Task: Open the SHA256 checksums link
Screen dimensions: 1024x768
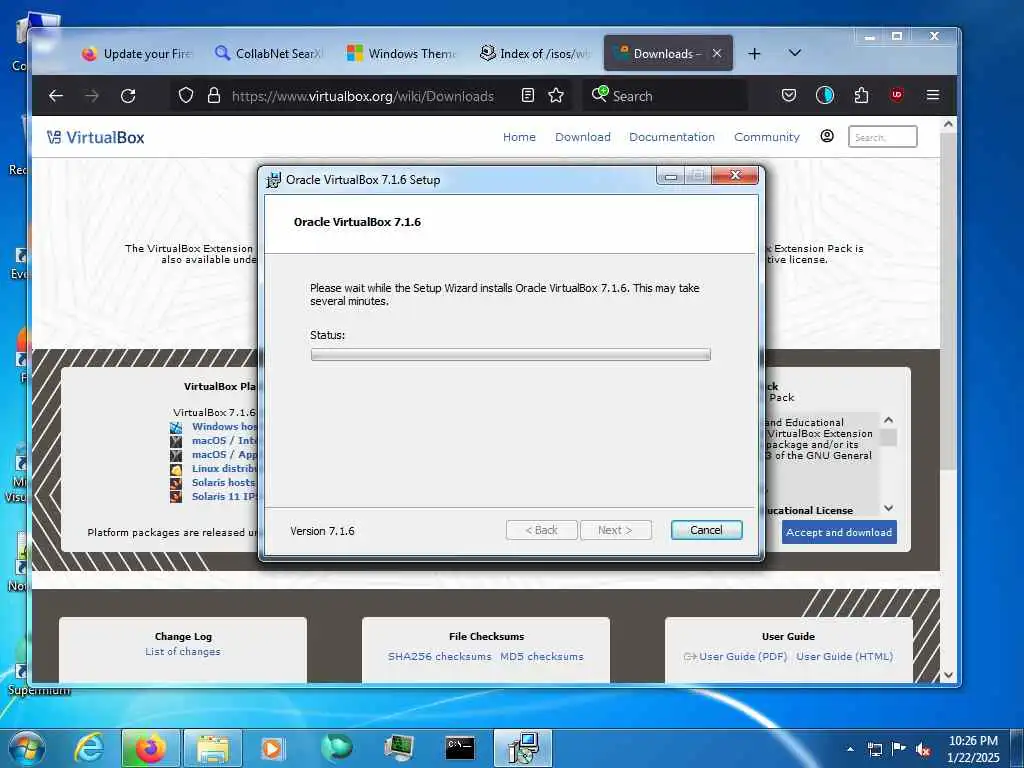Action: 440,656
